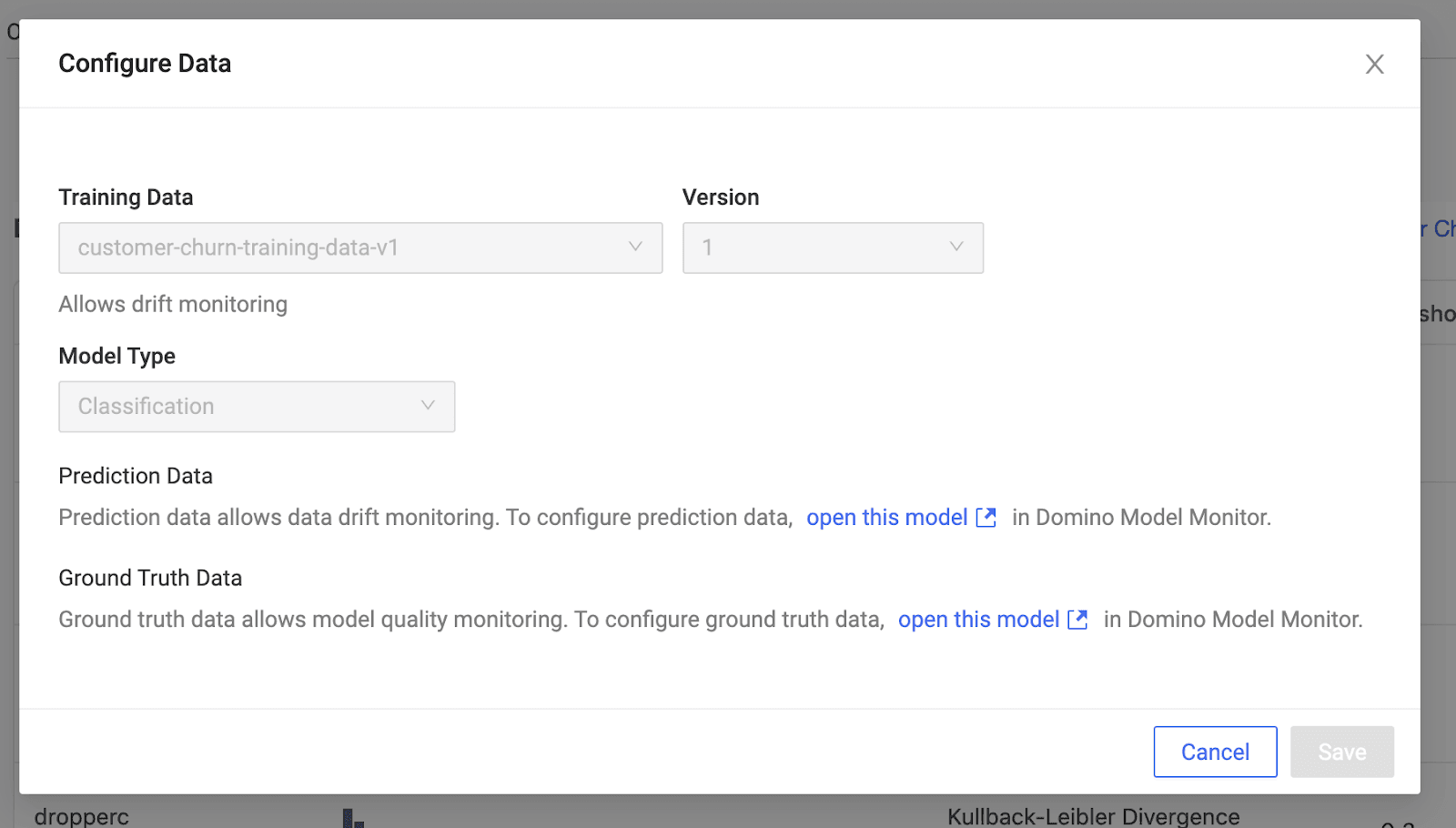
Task: Open the Training Data dropdown
Action: (x=360, y=247)
